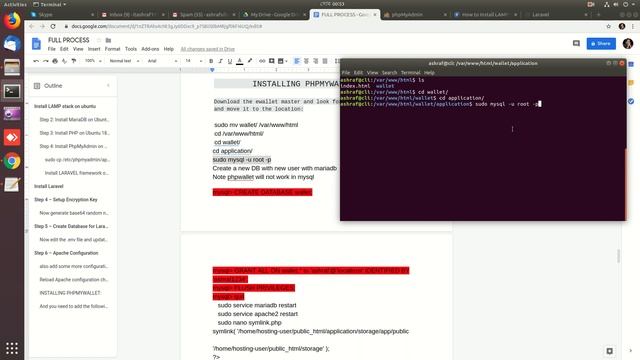Image resolution: width=640 pixels, height=360 pixels.
Task: Set left text alignment
Action: [x=297, y=61]
